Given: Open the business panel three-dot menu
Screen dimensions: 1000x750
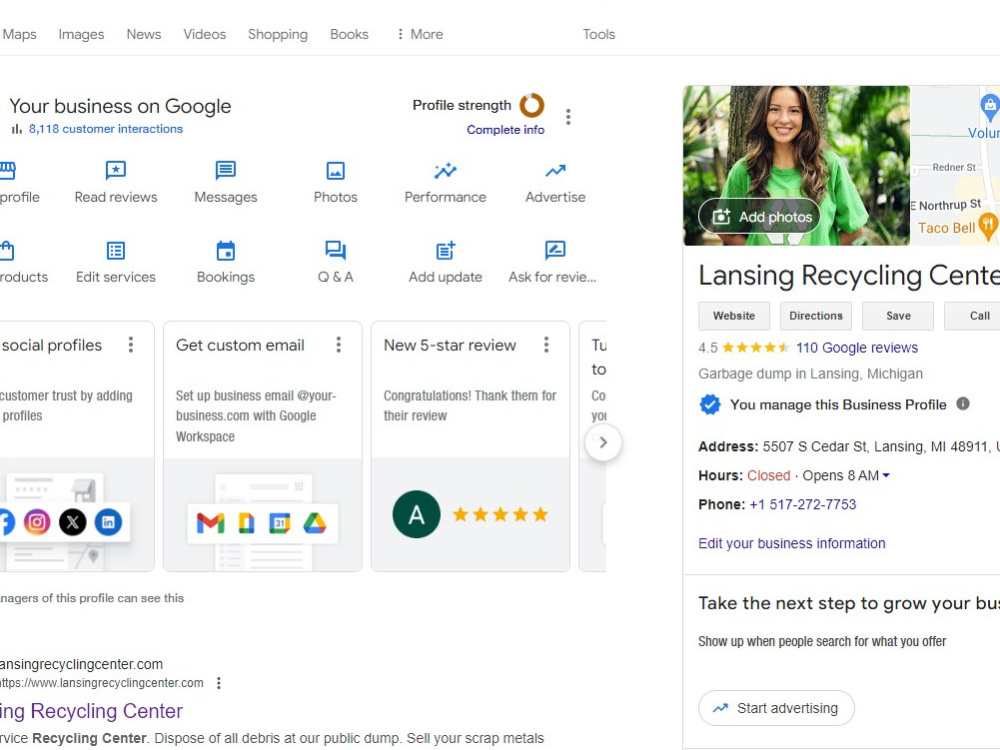Looking at the screenshot, I should pos(568,117).
